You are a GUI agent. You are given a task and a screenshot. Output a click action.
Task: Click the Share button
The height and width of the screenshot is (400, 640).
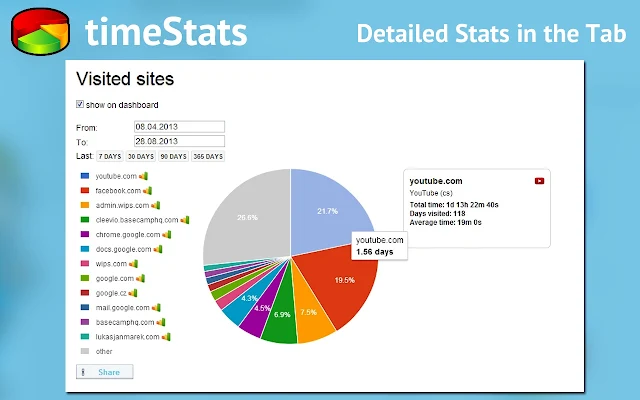tap(104, 372)
